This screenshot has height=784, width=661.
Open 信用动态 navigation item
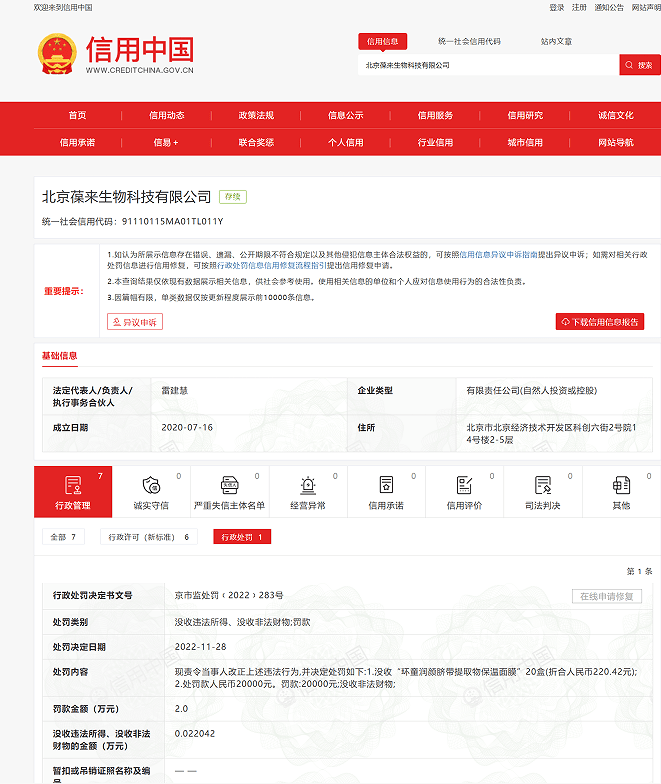tap(166, 116)
